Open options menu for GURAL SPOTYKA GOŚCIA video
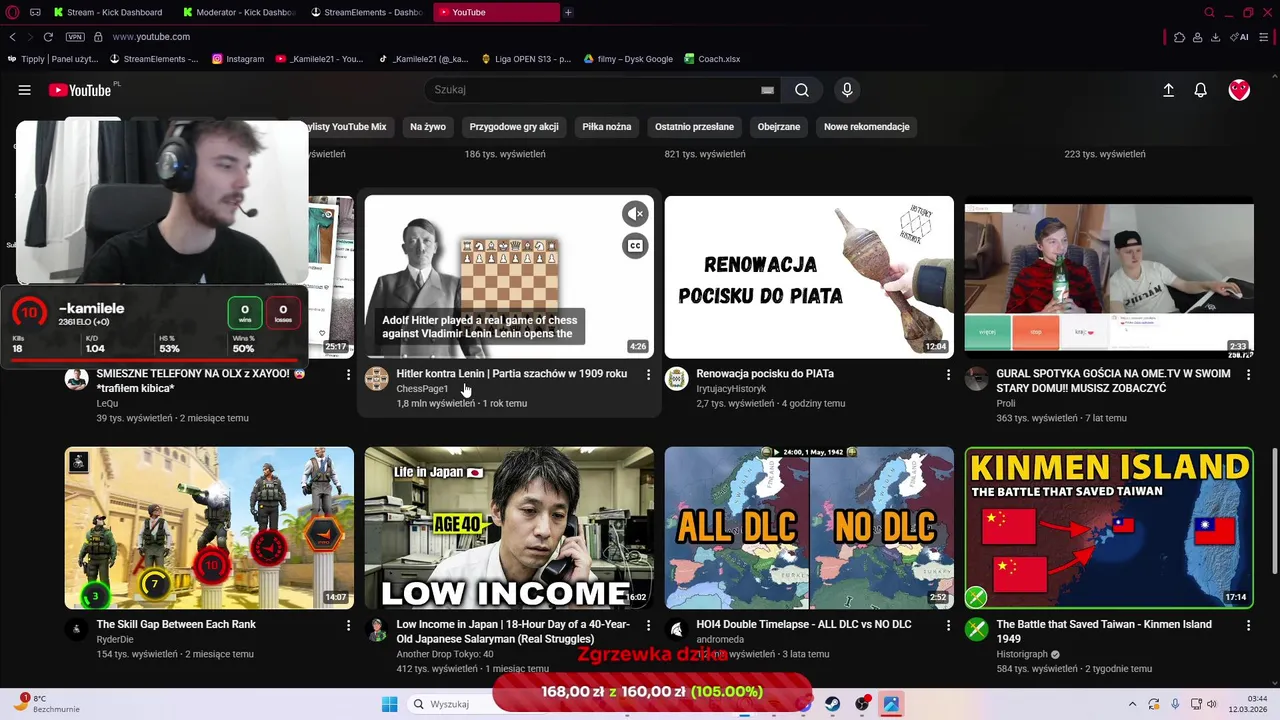Image resolution: width=1280 pixels, height=720 pixels. 1248,374
